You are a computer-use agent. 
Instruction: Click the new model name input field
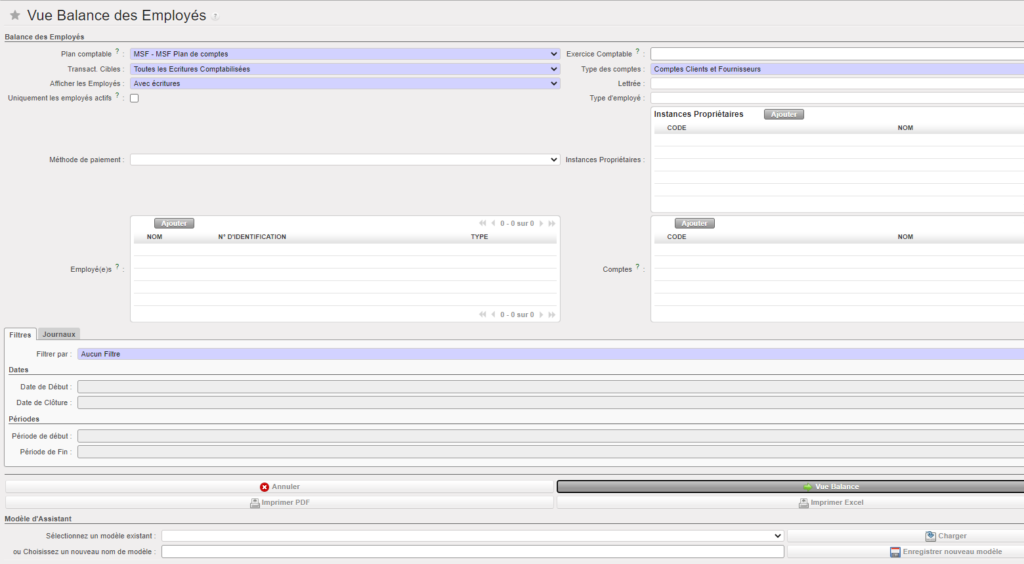point(472,552)
